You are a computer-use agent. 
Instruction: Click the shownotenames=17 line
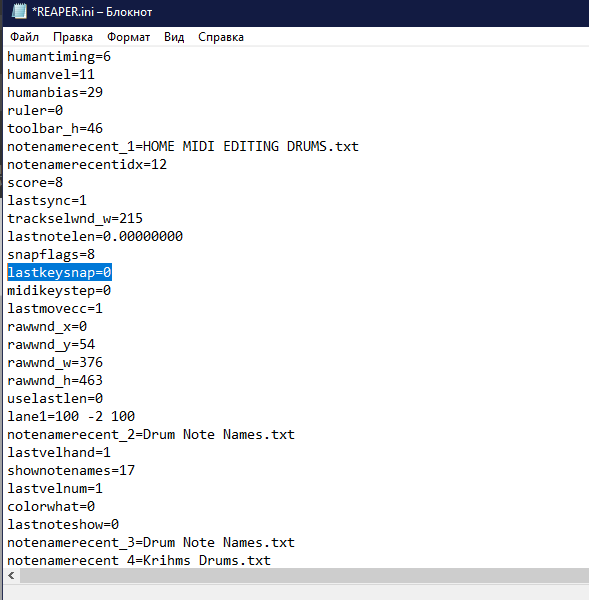71,470
